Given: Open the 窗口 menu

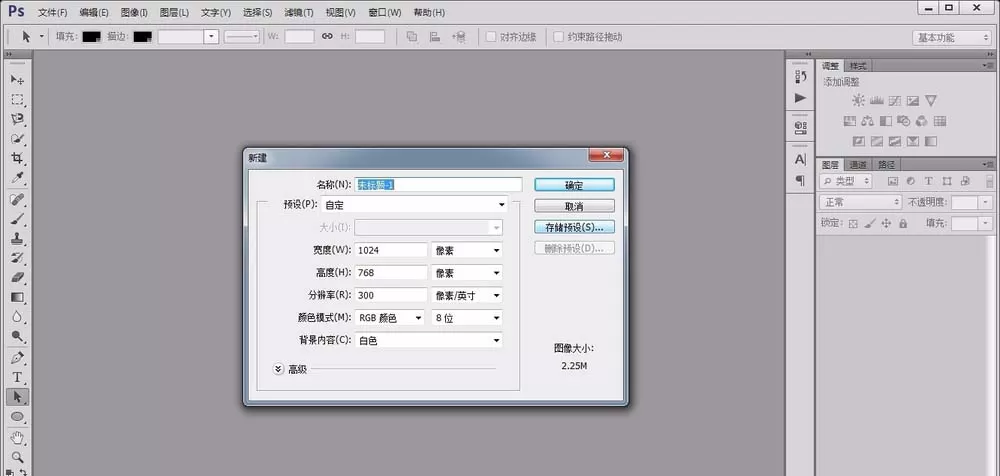Looking at the screenshot, I should tap(385, 13).
